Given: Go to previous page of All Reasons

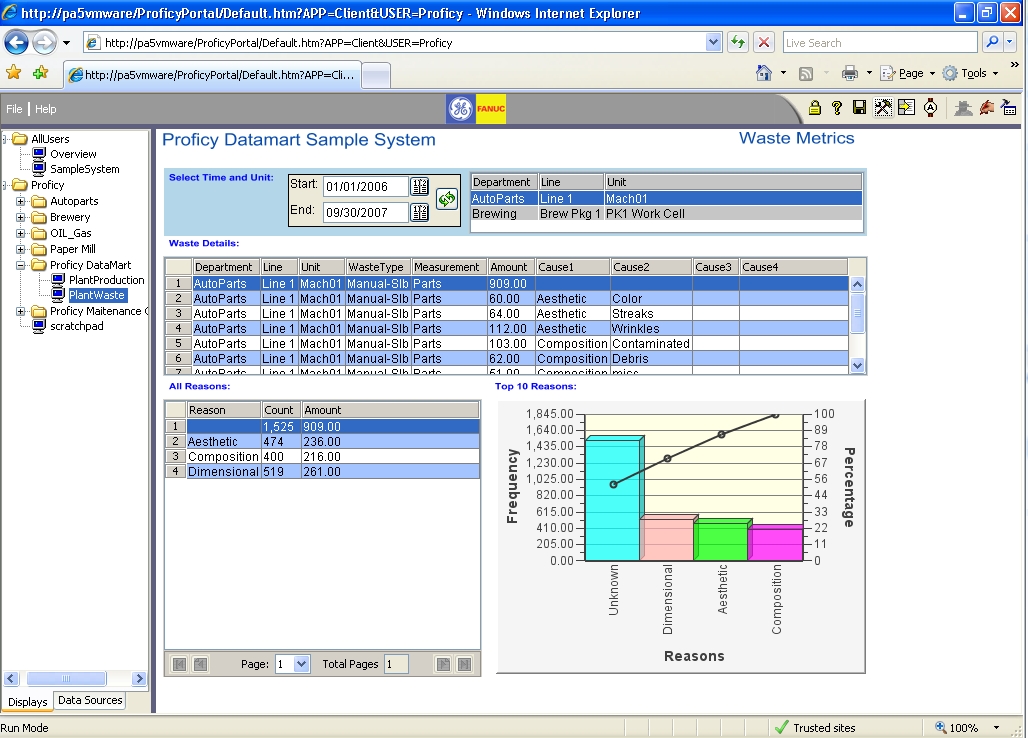Looking at the screenshot, I should (x=201, y=664).
